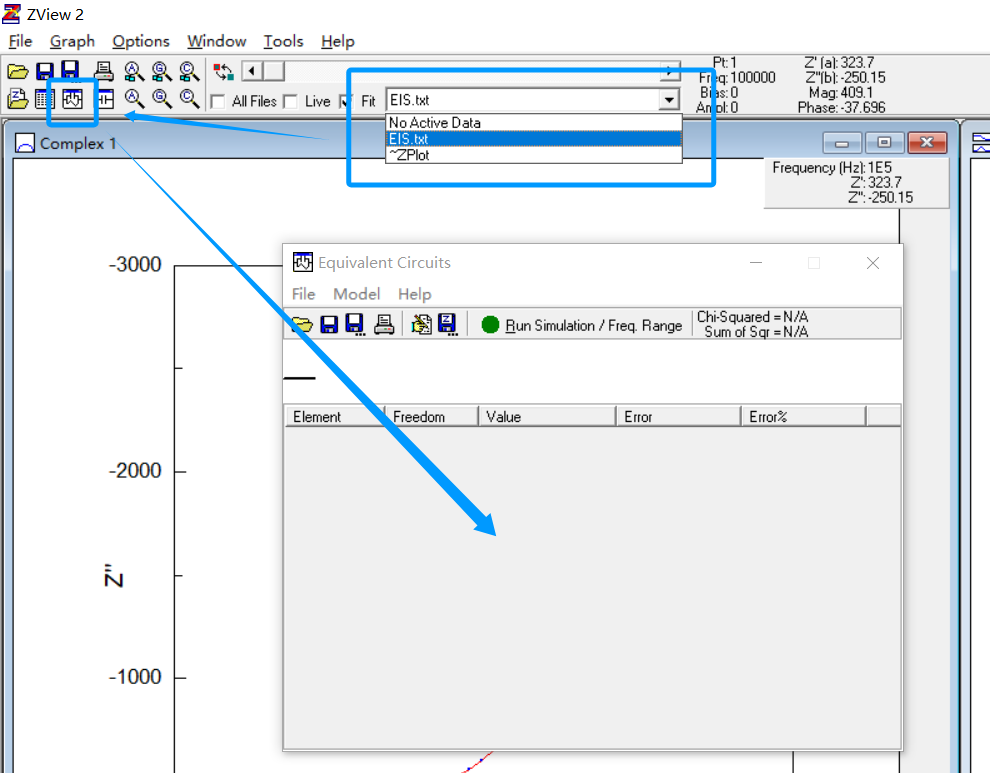This screenshot has width=990, height=773.
Task: Collapse the active data dropdown arrow
Action: [668, 100]
